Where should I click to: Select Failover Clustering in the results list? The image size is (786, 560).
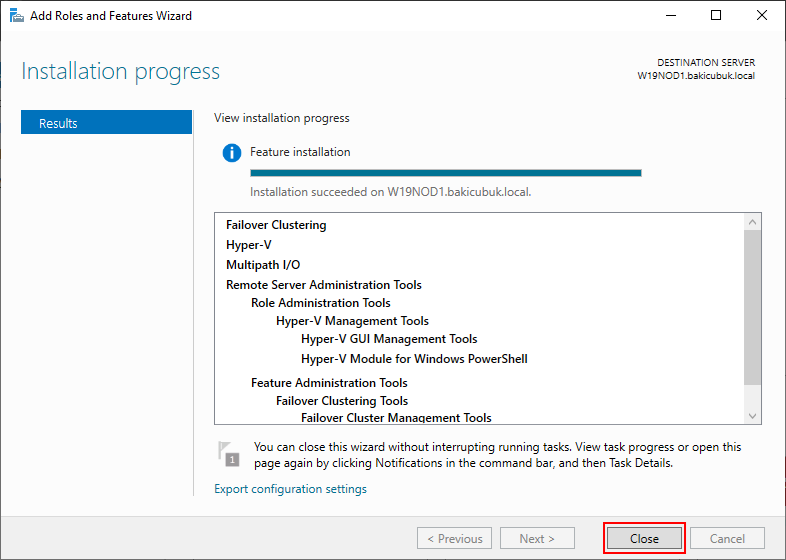coord(276,225)
